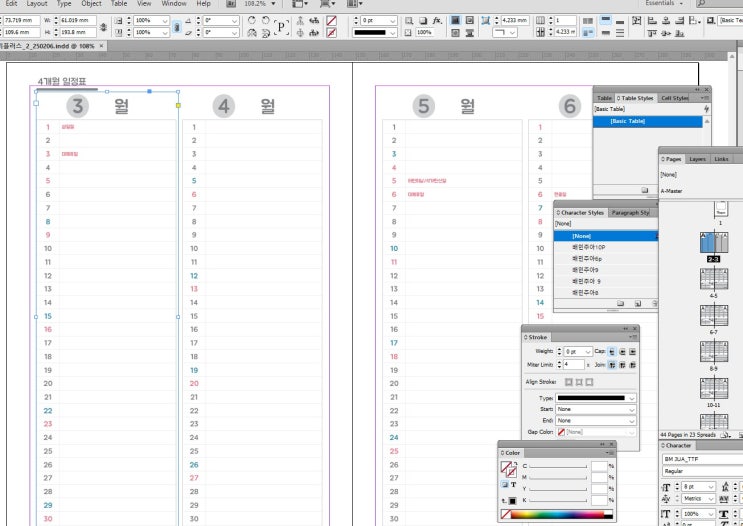Screen dimensions: 743x526
Task: Click the W width input field
Action: point(77,20)
